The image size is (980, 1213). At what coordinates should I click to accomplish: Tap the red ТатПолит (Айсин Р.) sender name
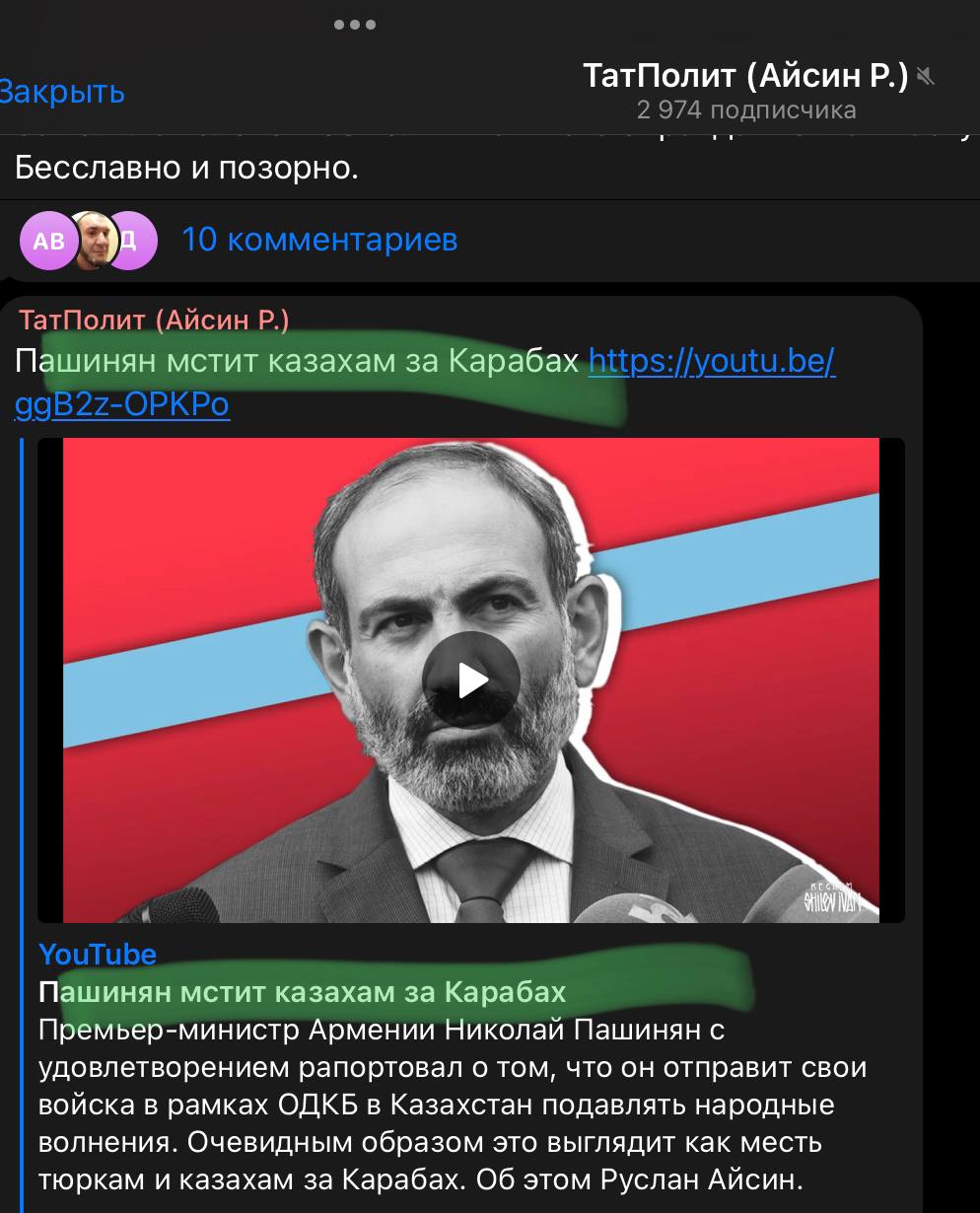(154, 320)
